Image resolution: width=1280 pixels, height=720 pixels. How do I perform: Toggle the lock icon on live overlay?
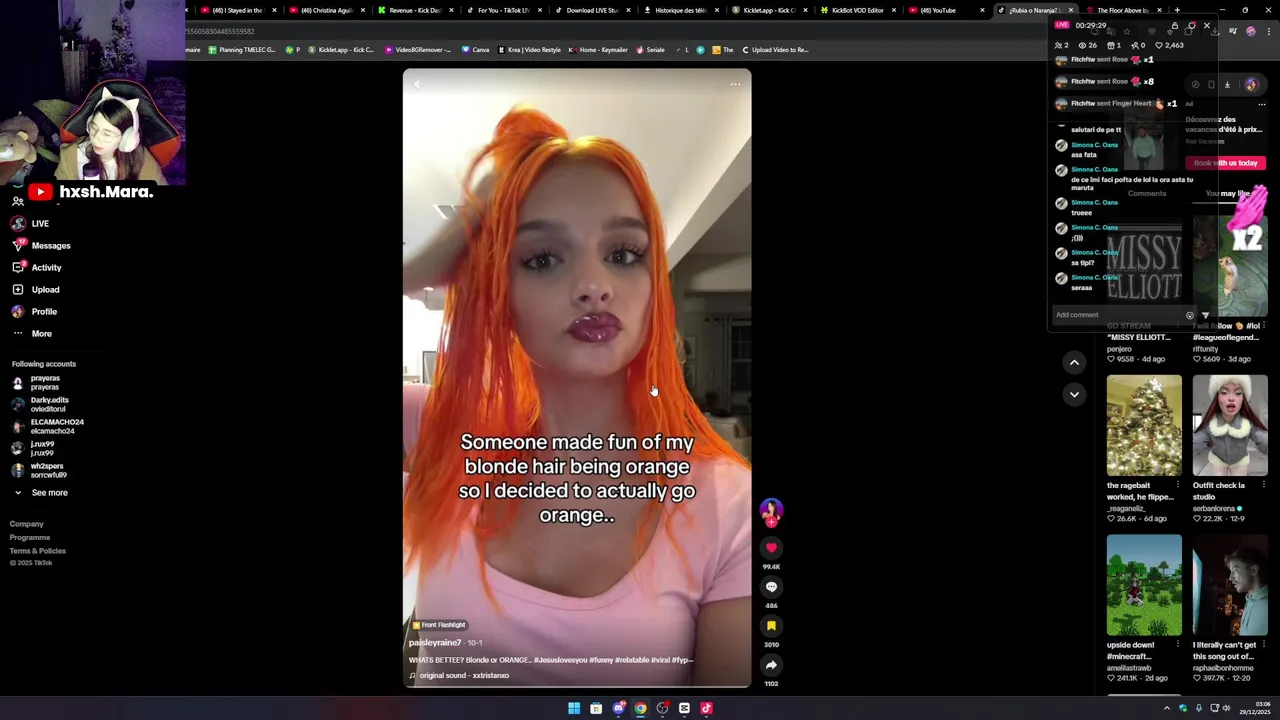coord(1175,25)
